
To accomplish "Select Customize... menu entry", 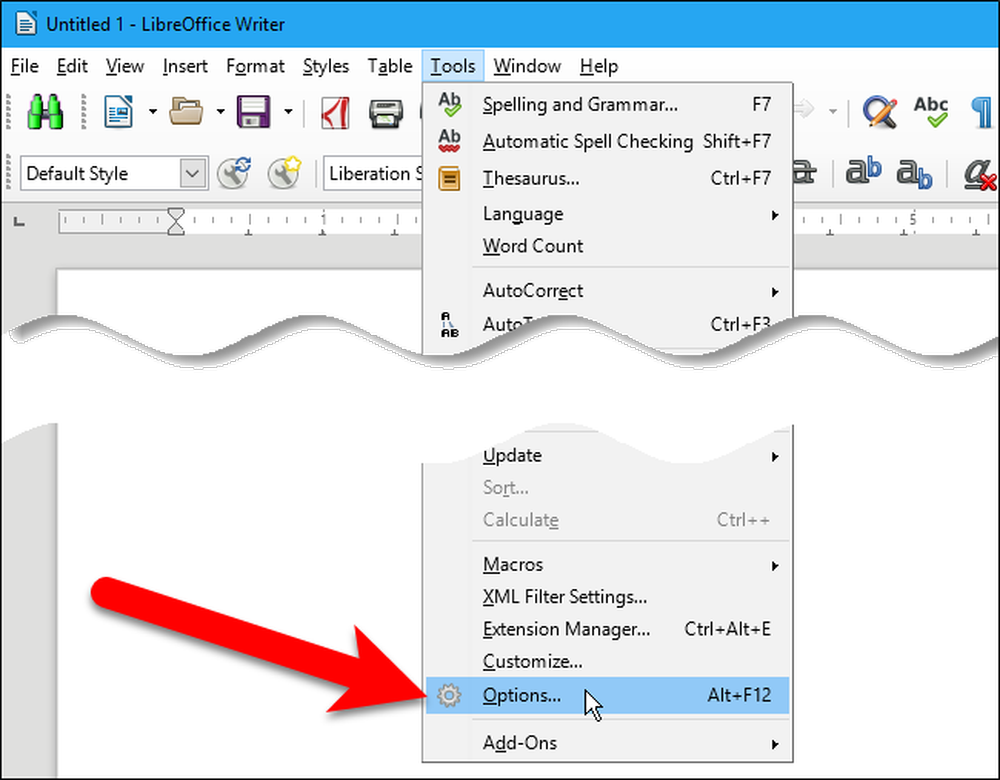I will point(607,661).
